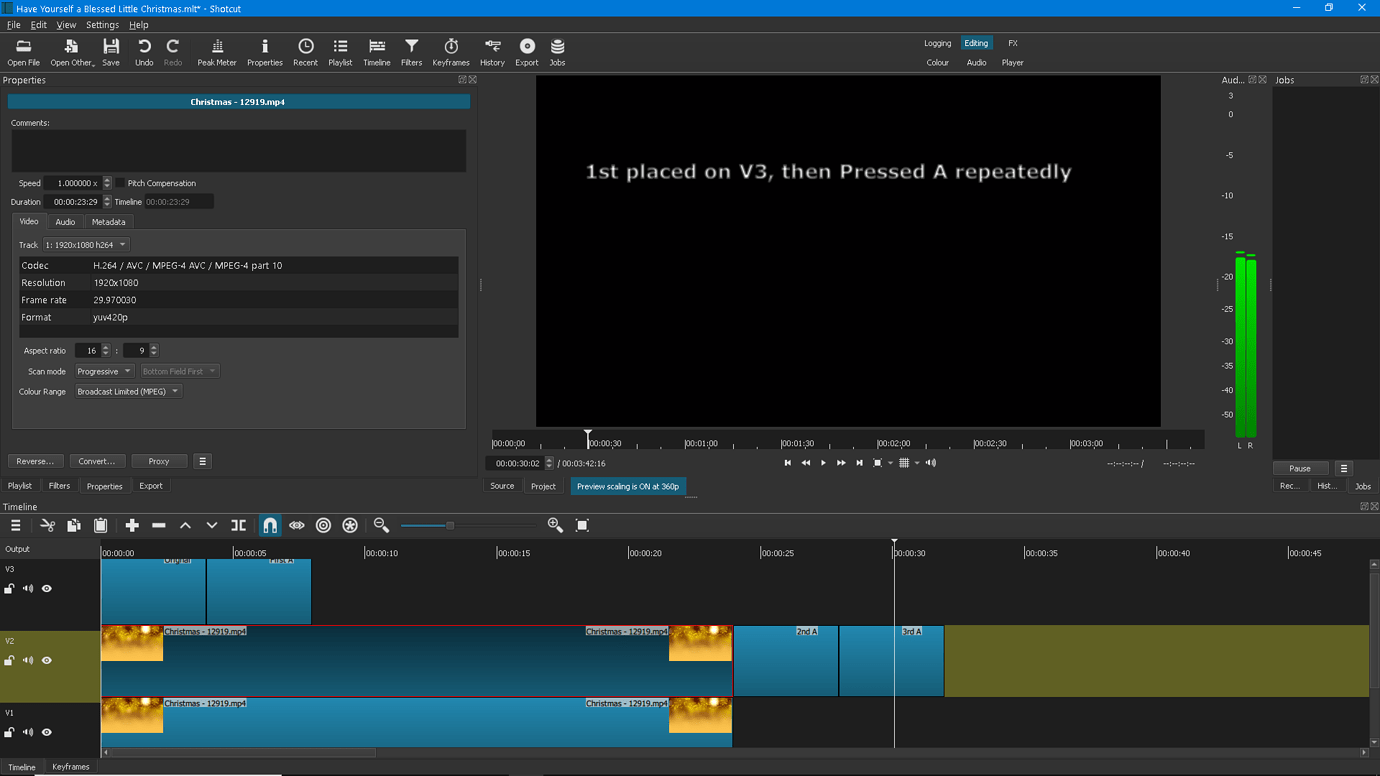Click the Reverse... button
The height and width of the screenshot is (776, 1380).
(x=35, y=462)
